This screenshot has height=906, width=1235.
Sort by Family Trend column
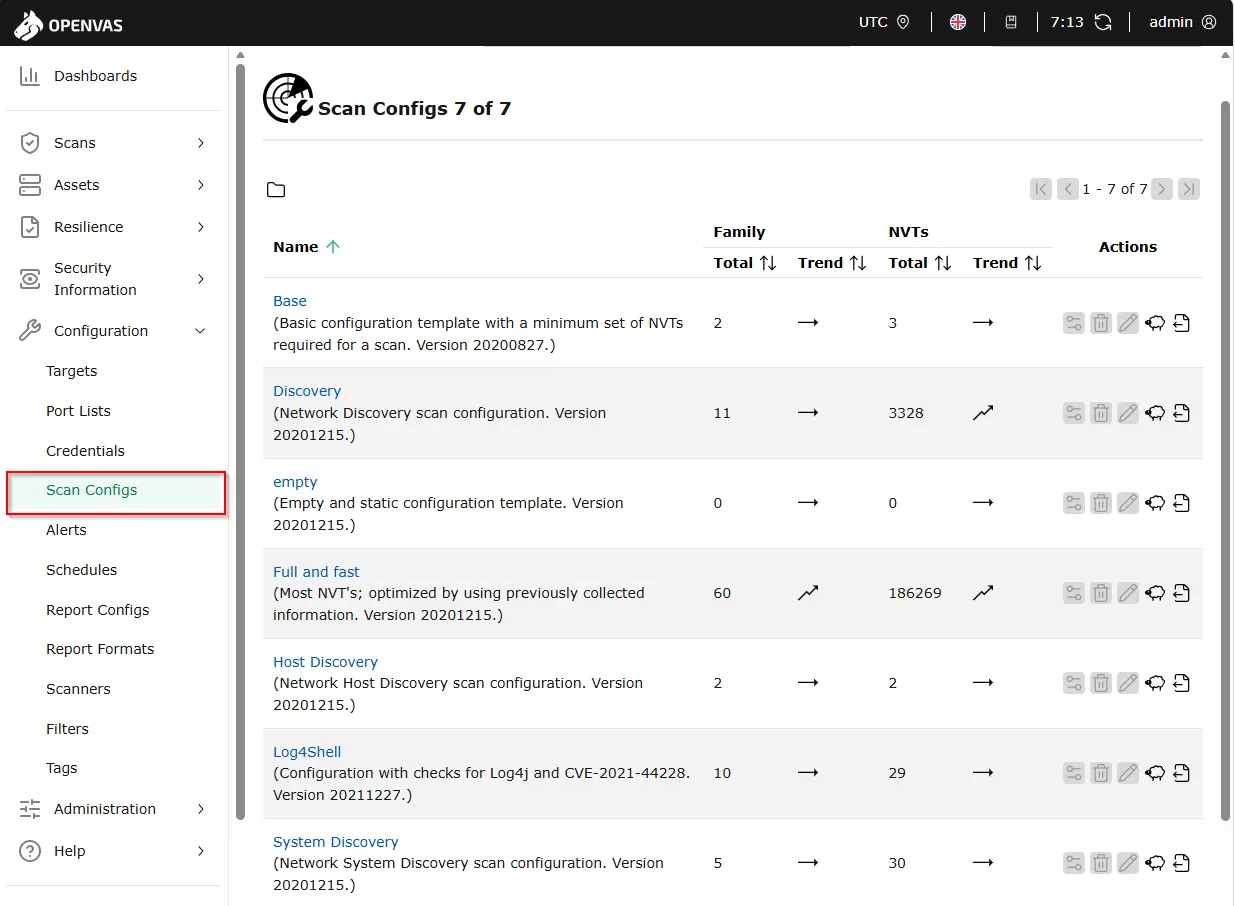(832, 263)
